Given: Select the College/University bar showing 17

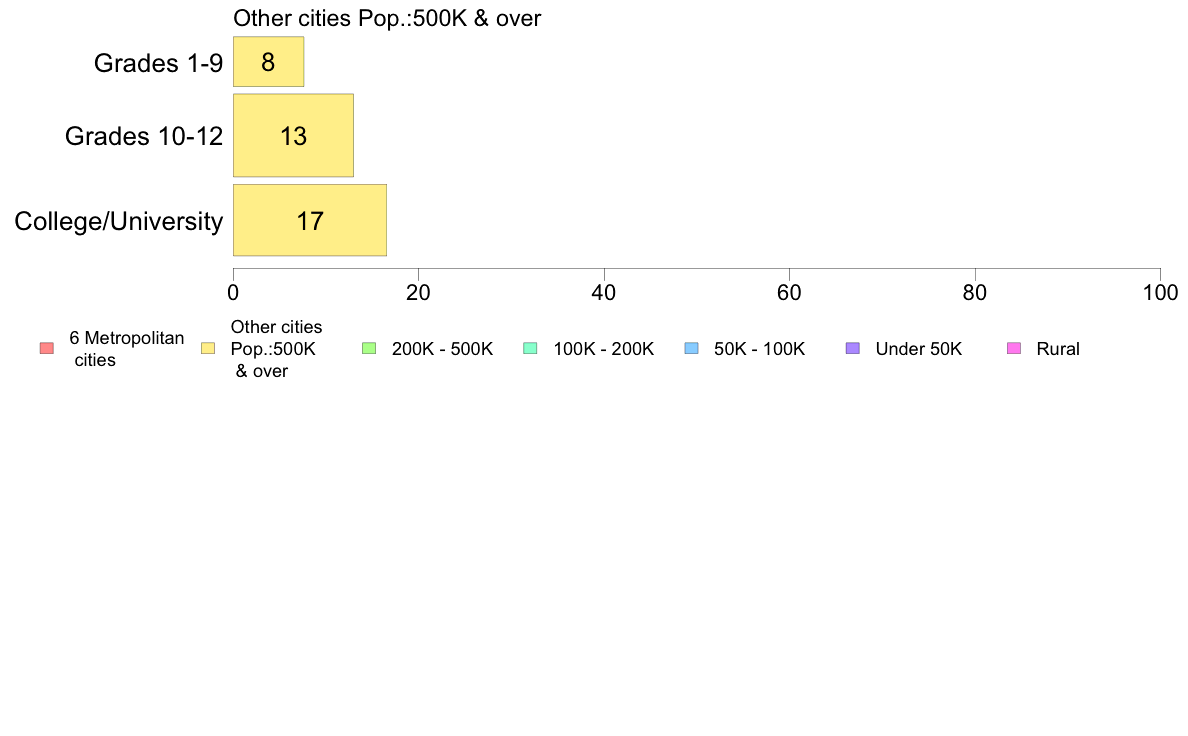Looking at the screenshot, I should tap(310, 221).
